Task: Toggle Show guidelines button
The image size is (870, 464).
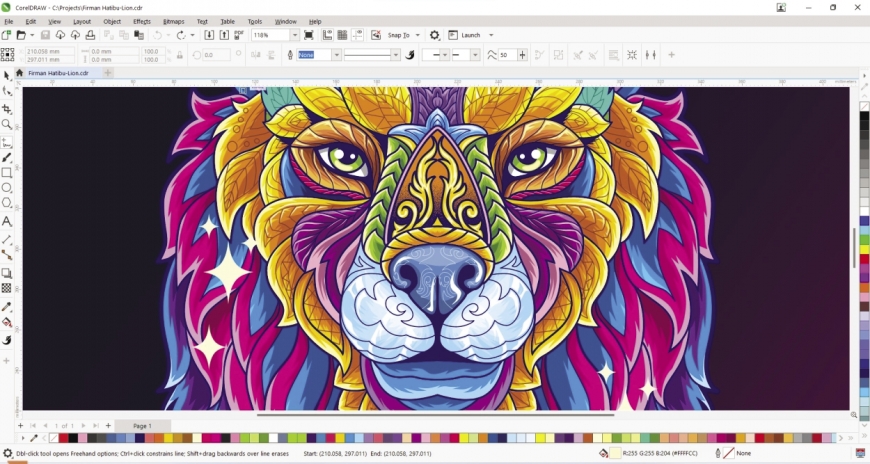Action: [x=357, y=35]
